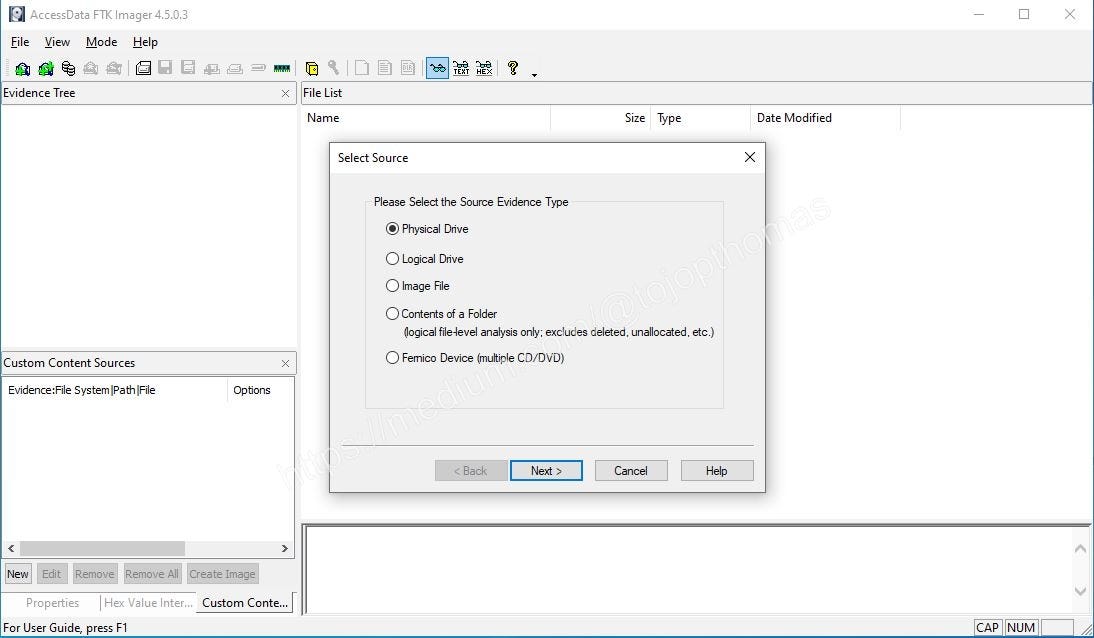
Task: Switch to the Custom Content Sources tab
Action: [245, 603]
